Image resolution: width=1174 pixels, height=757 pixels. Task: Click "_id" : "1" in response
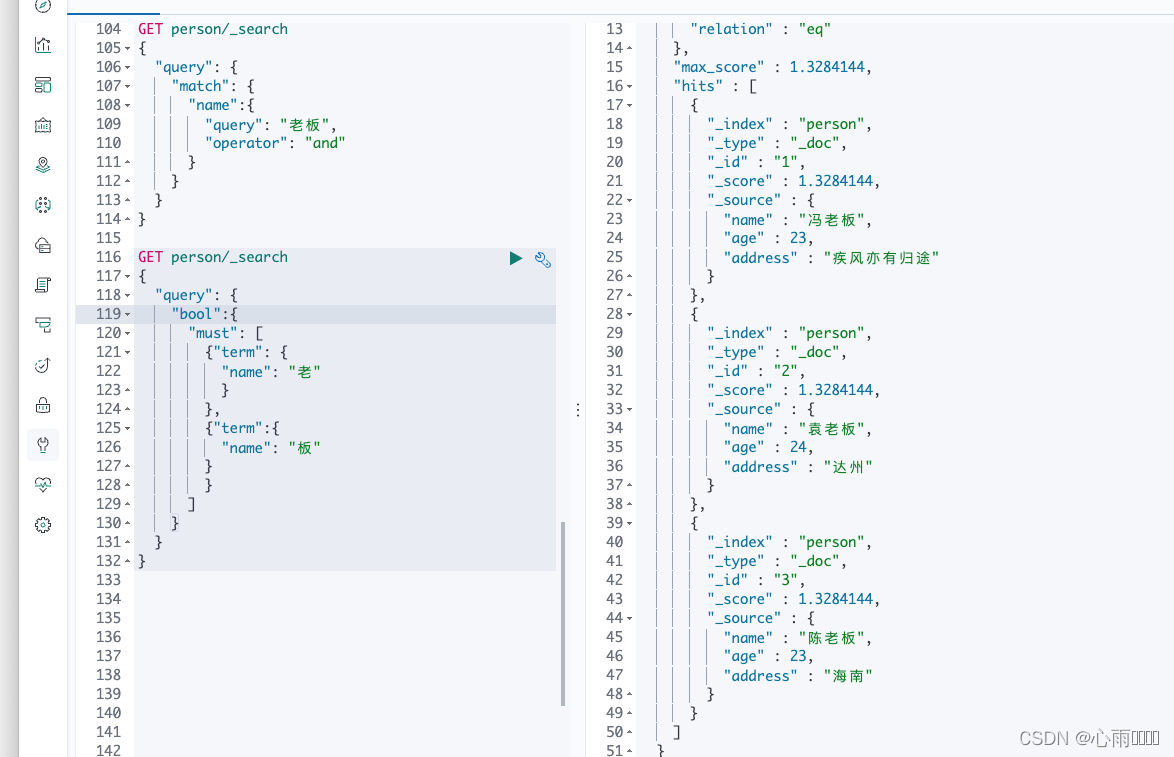pos(755,162)
